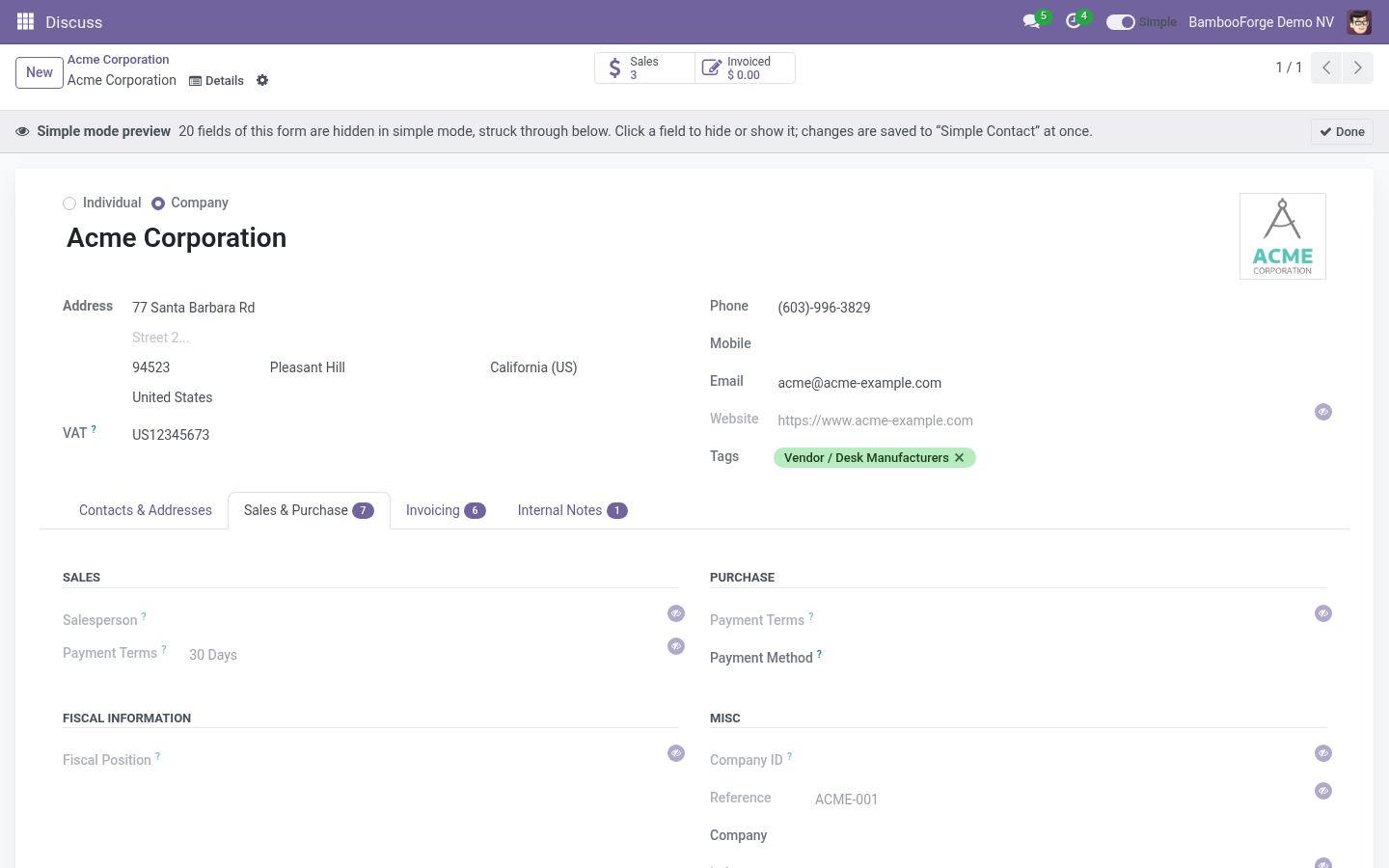The width and height of the screenshot is (1389, 868).
Task: Select the Individual radio button
Action: tap(69, 203)
